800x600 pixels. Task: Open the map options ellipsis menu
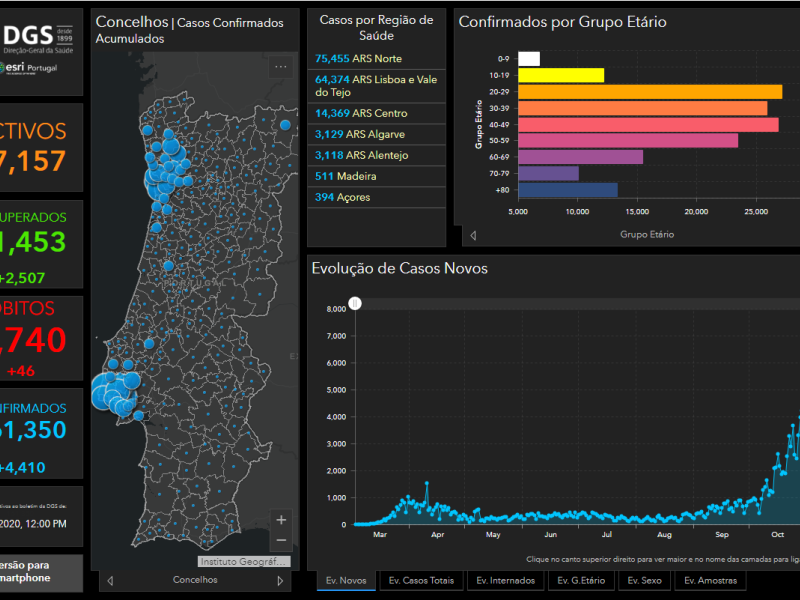point(281,68)
